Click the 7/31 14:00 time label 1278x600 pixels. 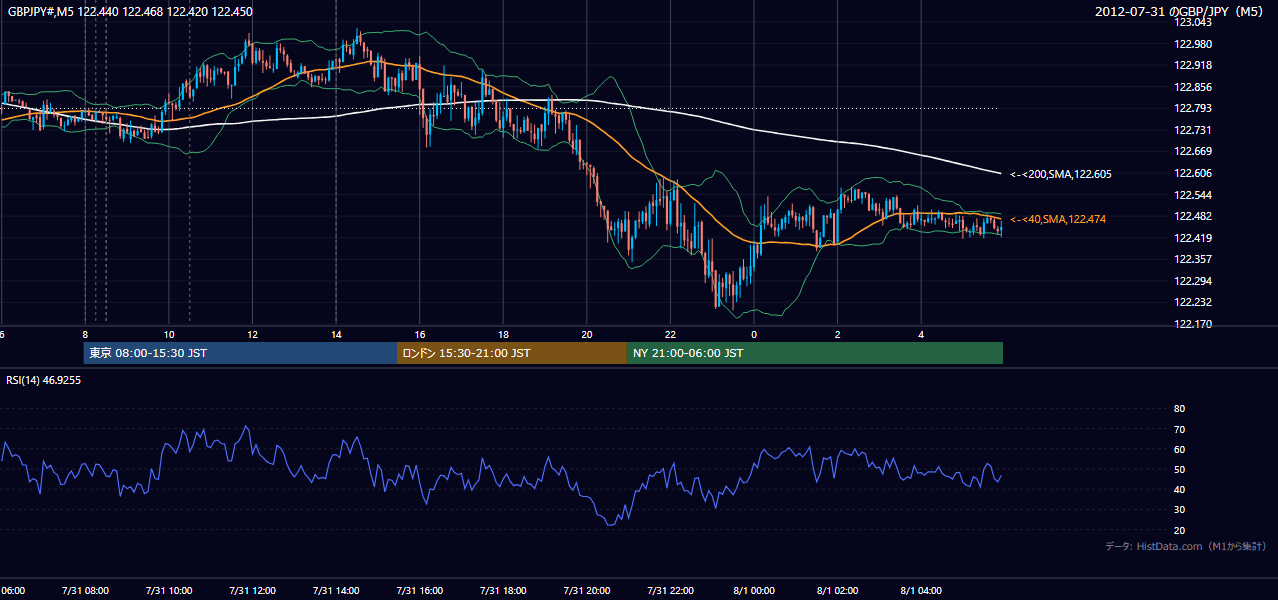coord(336,591)
